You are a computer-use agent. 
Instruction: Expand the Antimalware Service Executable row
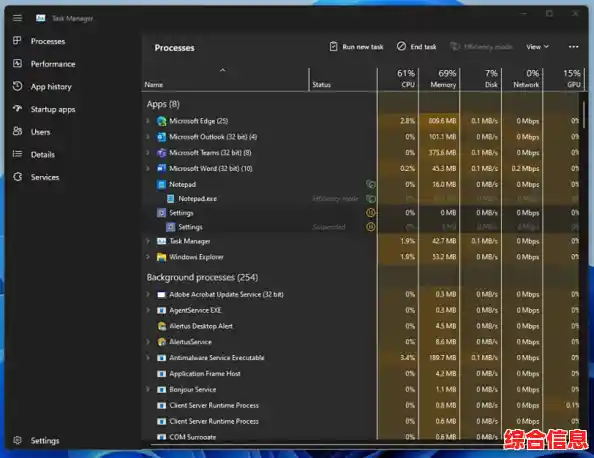(x=148, y=358)
